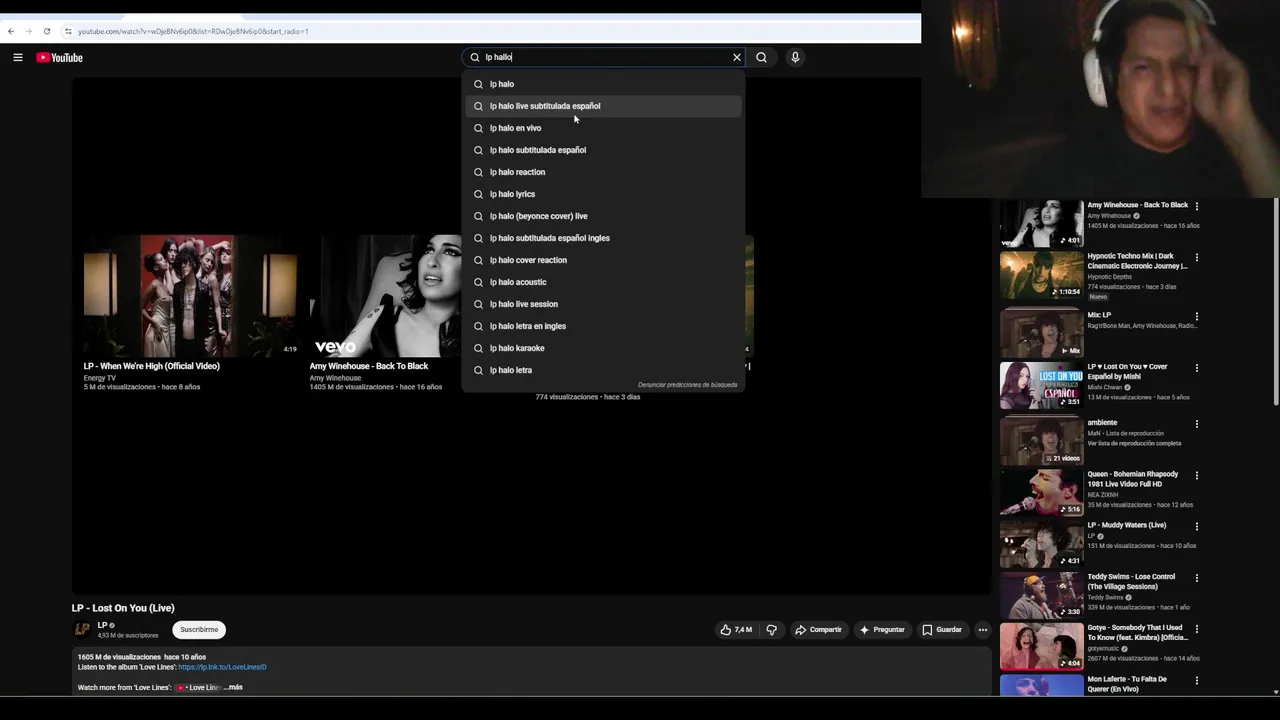Open the YouTube hamburger guide menu
Image resolution: width=1280 pixels, height=720 pixels.
pos(18,57)
